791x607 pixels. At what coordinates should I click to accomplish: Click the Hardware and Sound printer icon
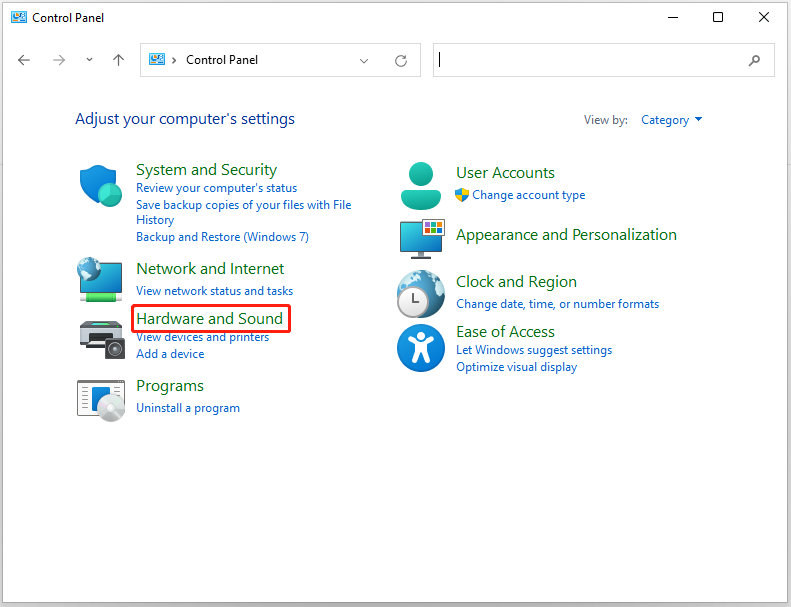pos(101,336)
